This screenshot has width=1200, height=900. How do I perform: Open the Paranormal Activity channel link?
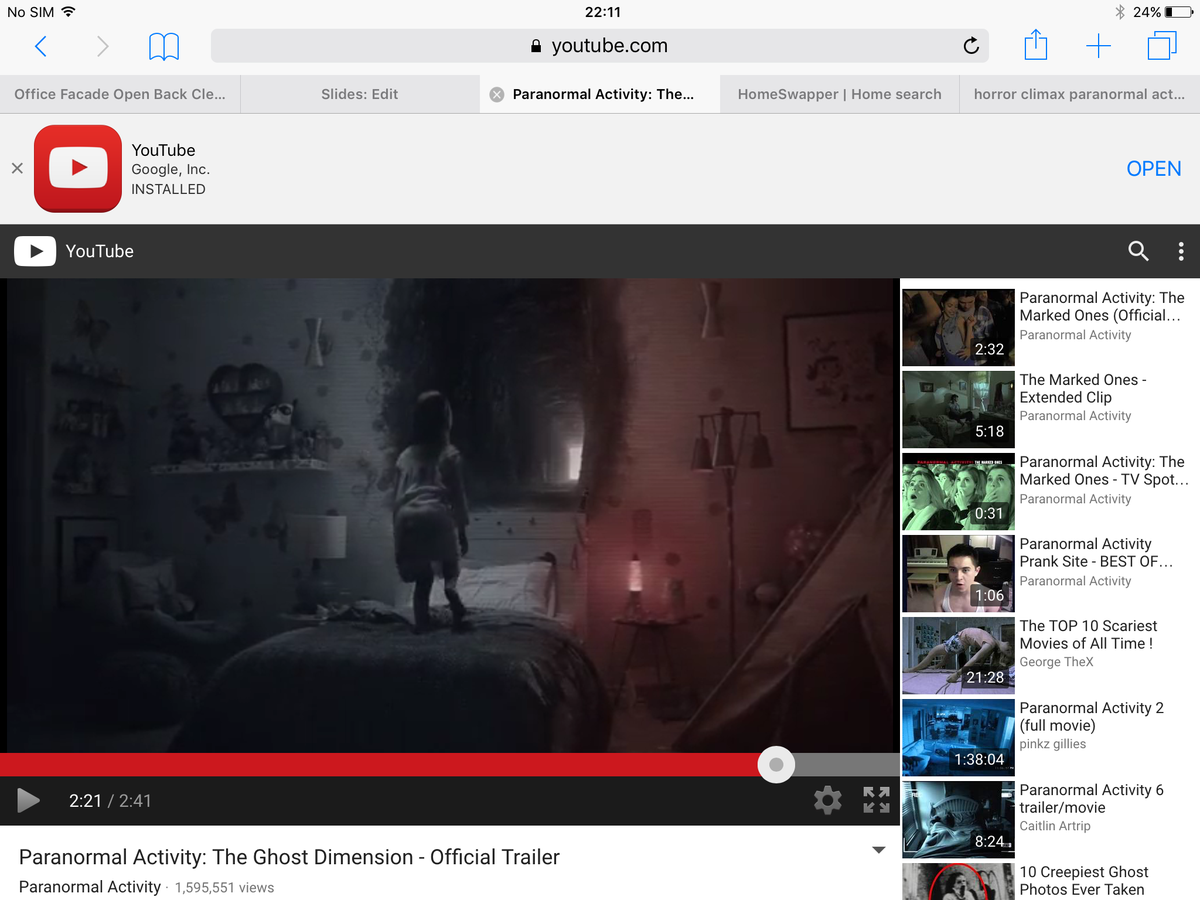coord(90,887)
